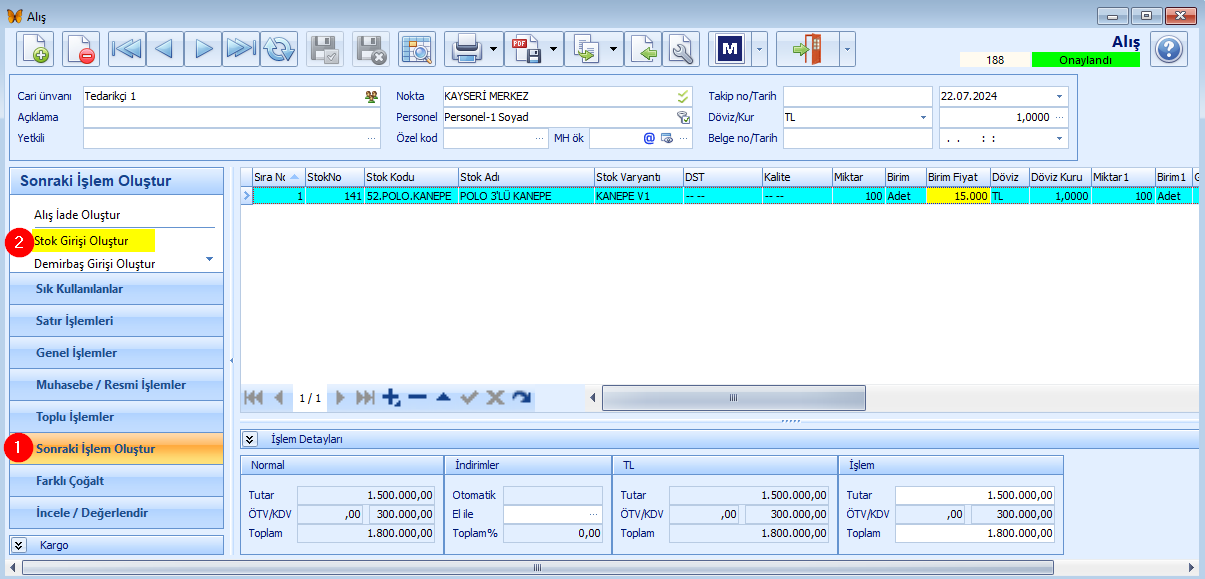Click the printer icon

[465, 48]
